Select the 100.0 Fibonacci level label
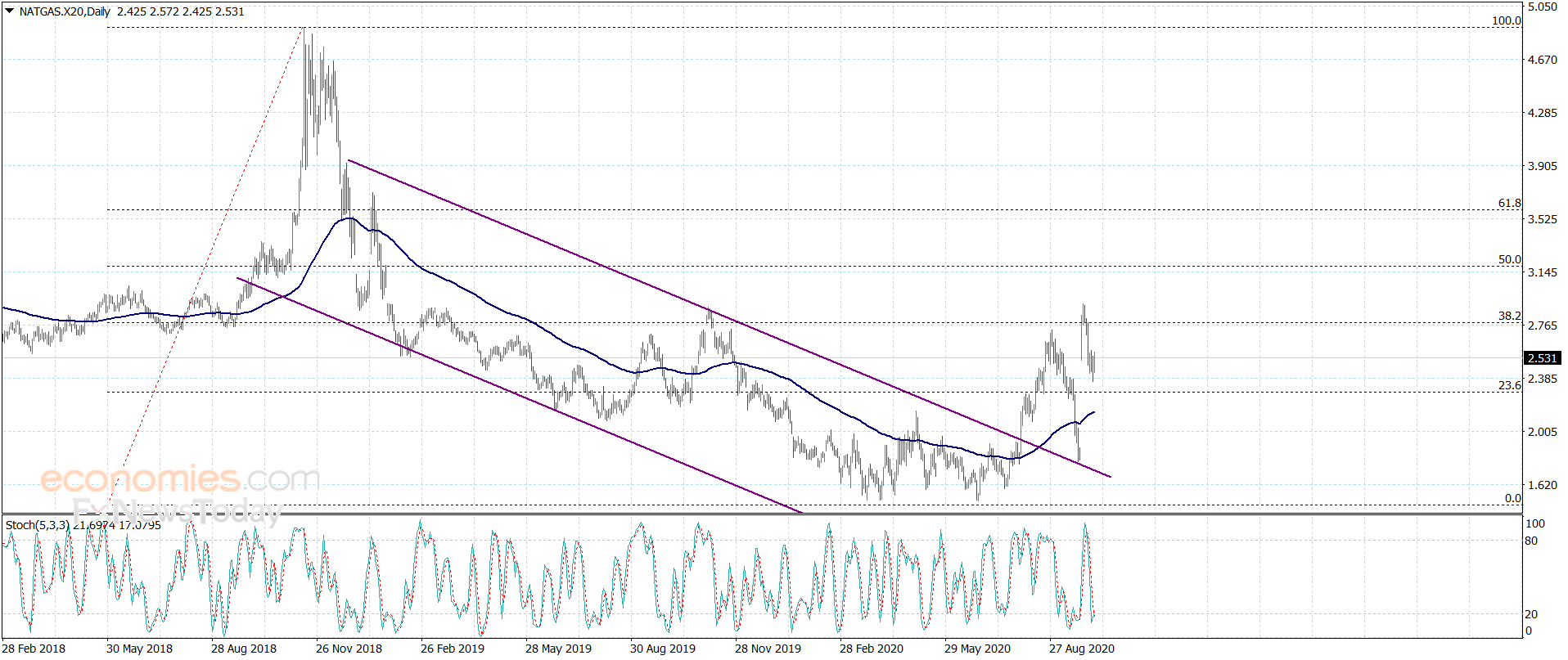The height and width of the screenshot is (660, 1568). (1507, 20)
